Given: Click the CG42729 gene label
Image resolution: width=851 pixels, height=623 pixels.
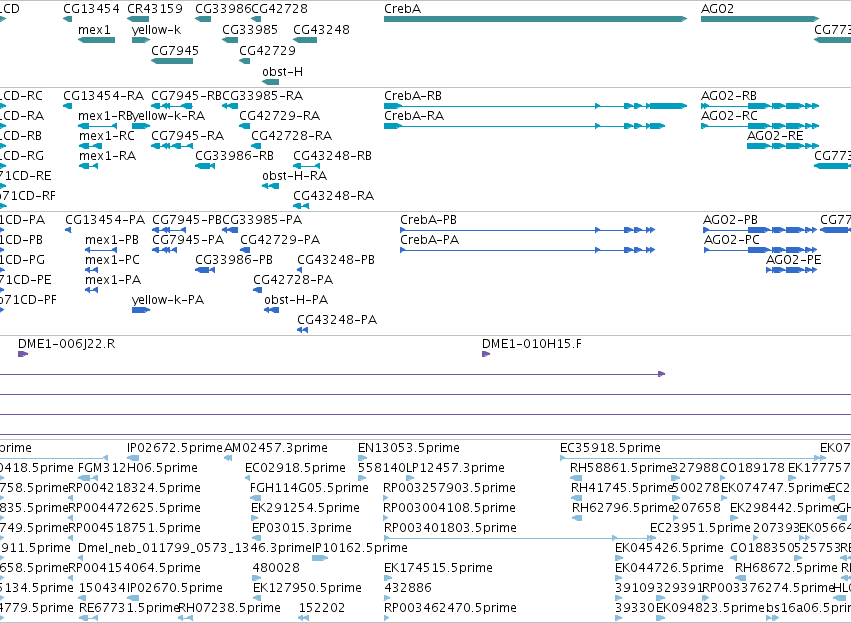Looking at the screenshot, I should click(267, 50).
